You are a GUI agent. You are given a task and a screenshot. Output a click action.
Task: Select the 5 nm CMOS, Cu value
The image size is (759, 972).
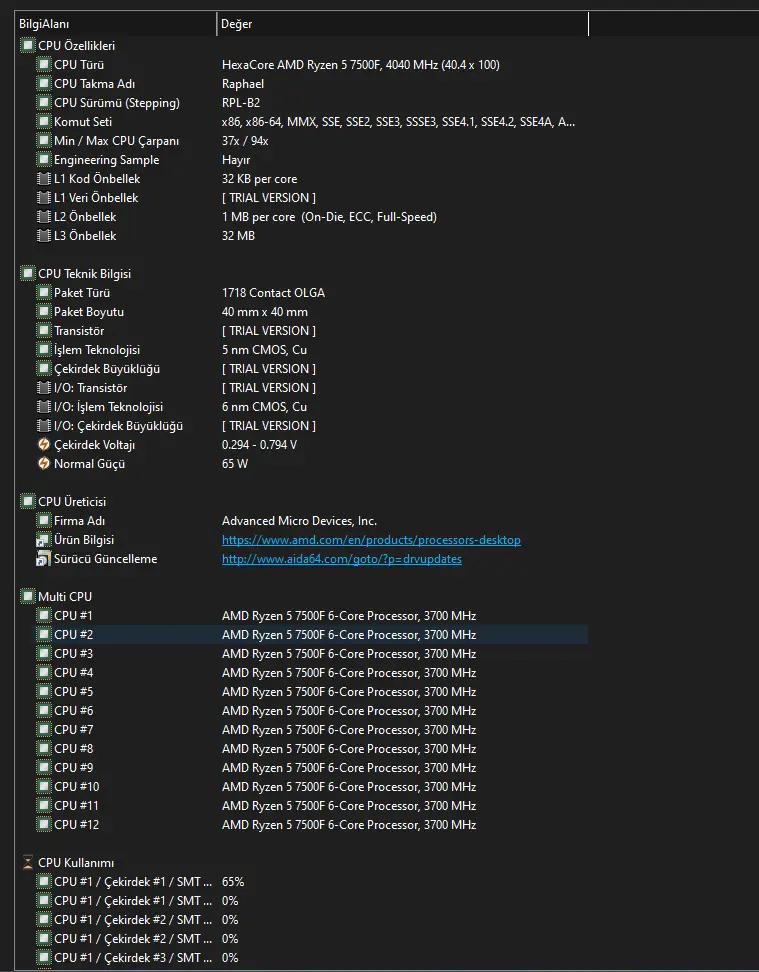pos(264,350)
